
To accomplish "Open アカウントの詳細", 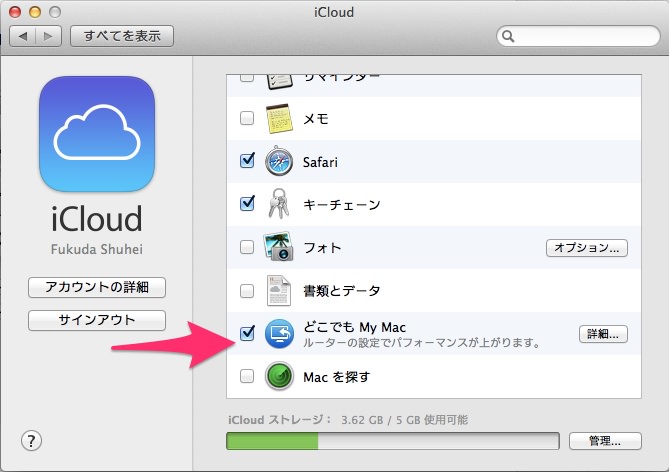I will [97, 287].
